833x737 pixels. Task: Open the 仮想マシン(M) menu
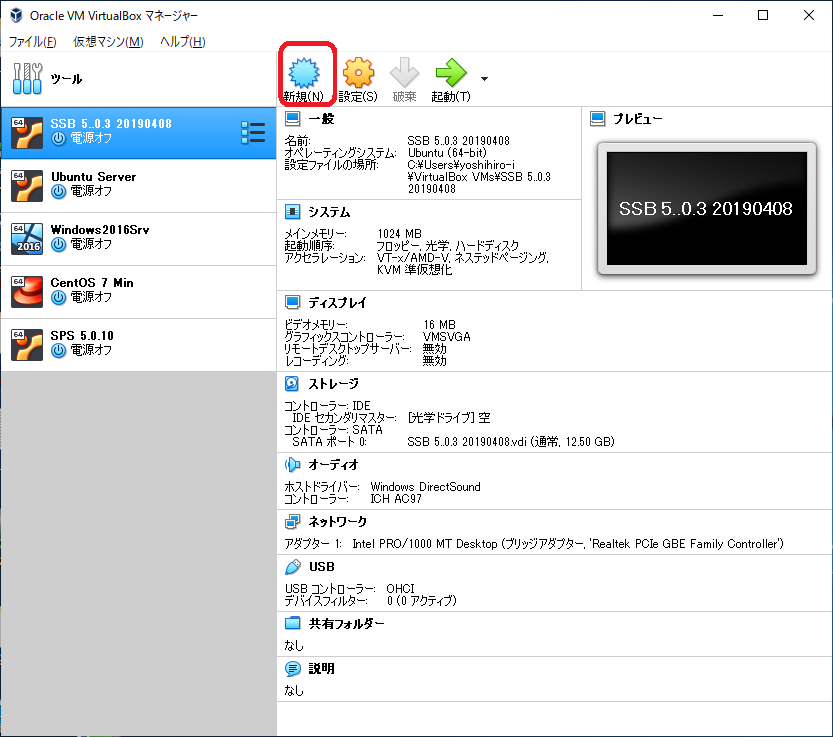108,41
